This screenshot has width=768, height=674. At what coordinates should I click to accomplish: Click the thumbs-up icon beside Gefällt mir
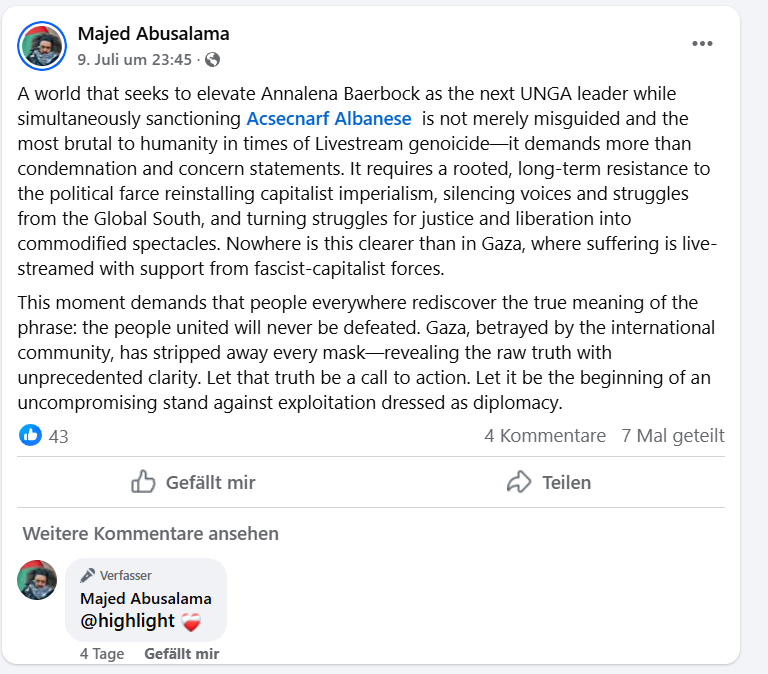coord(144,482)
